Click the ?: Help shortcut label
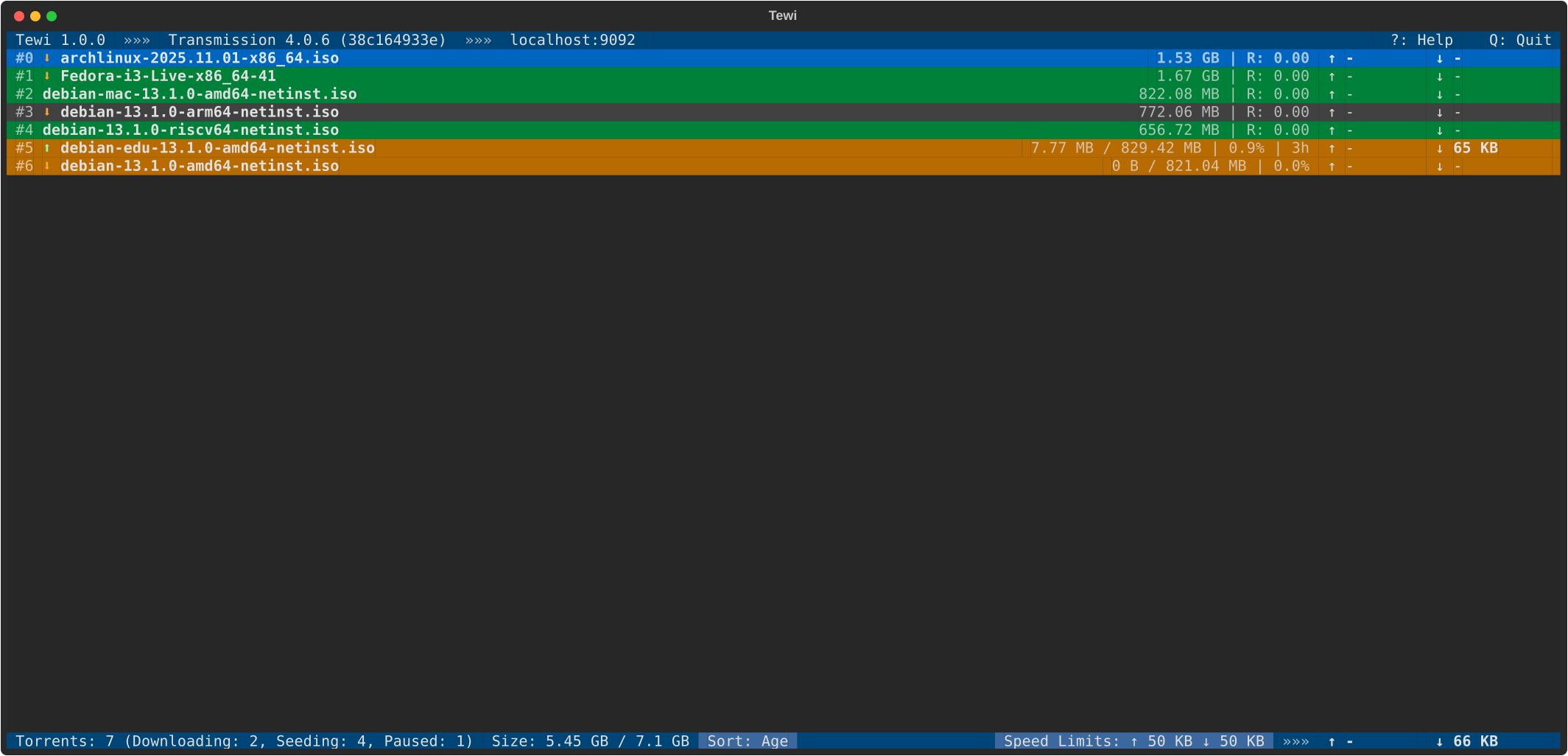 click(1421, 41)
